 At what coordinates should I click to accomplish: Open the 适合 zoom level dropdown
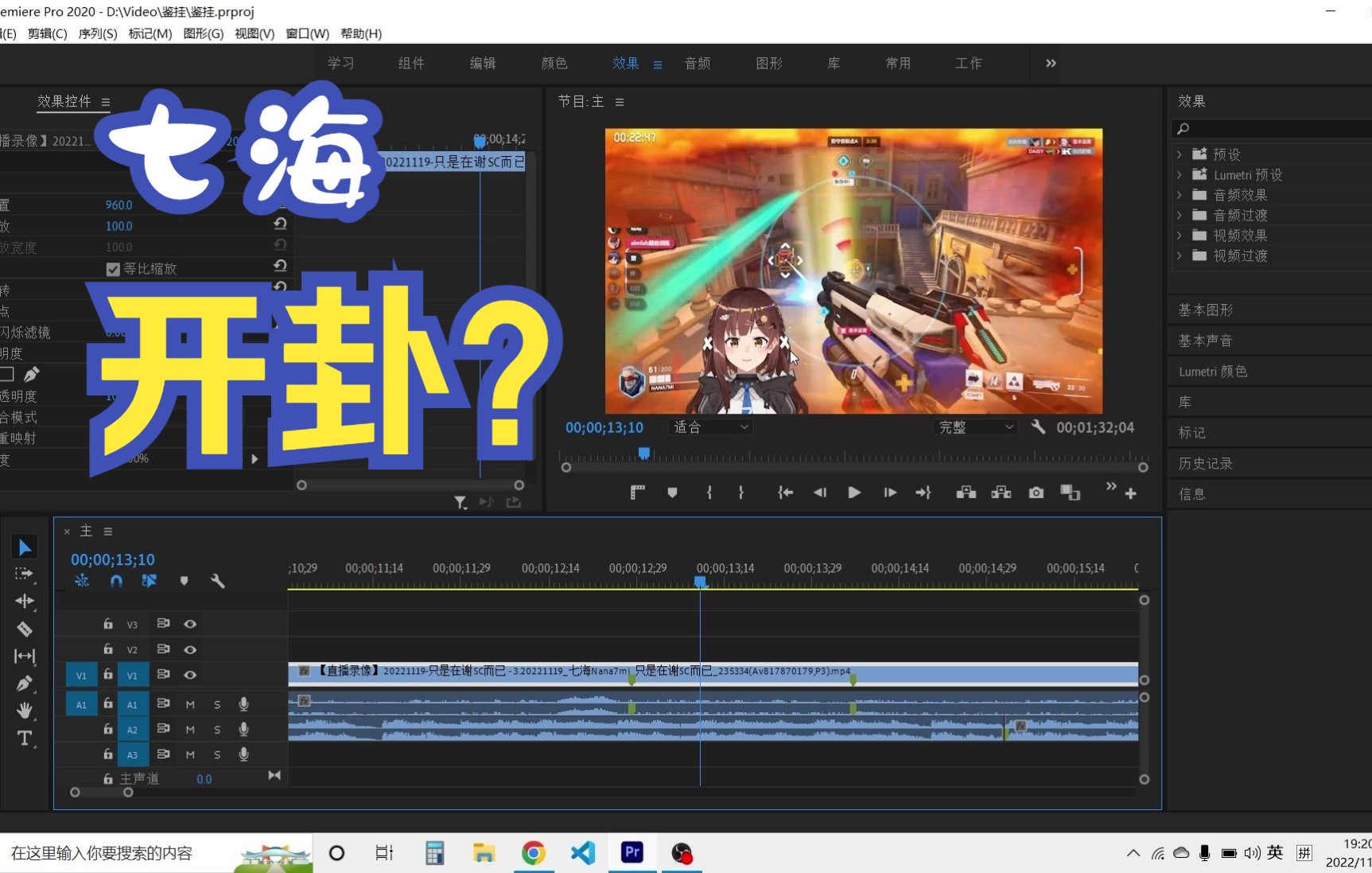(711, 427)
